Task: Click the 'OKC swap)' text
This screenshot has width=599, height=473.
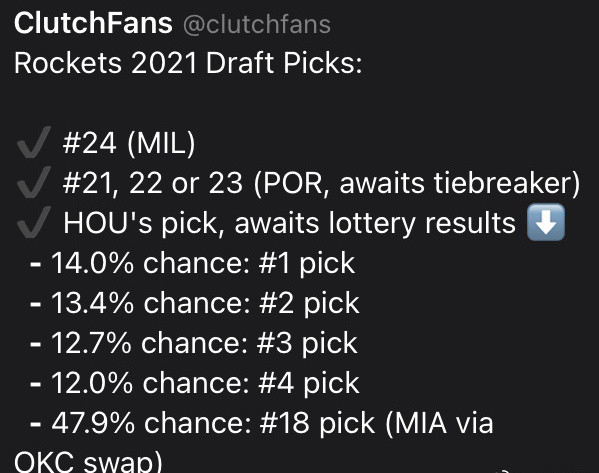Action: 88,462
